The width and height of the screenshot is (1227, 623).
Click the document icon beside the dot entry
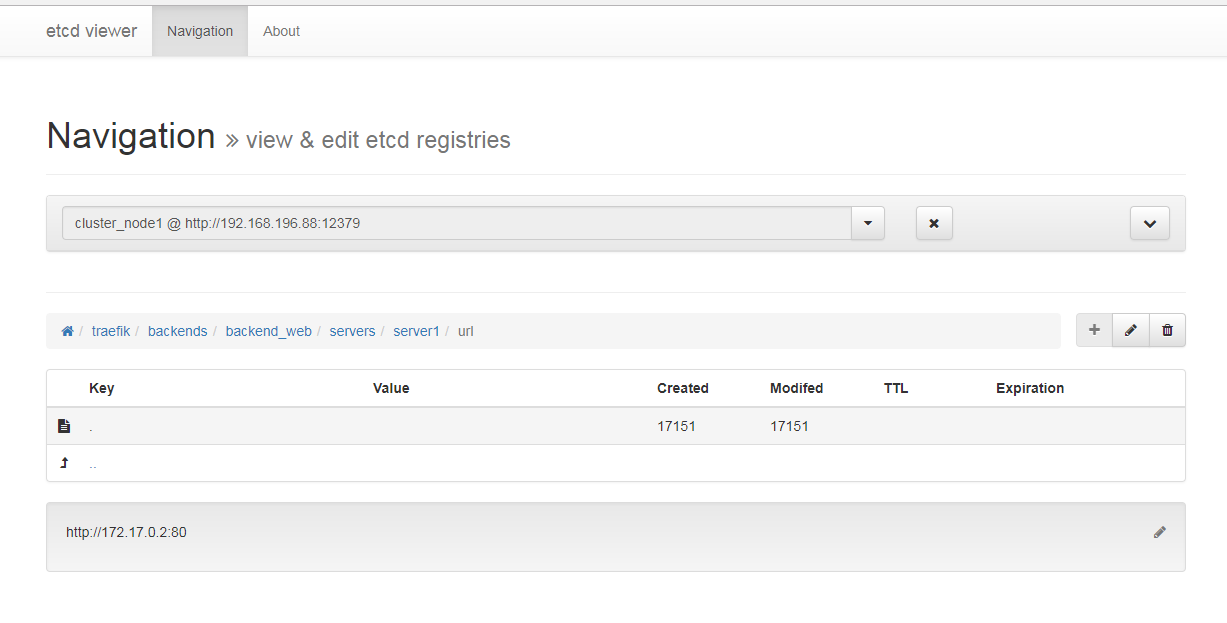click(x=64, y=425)
